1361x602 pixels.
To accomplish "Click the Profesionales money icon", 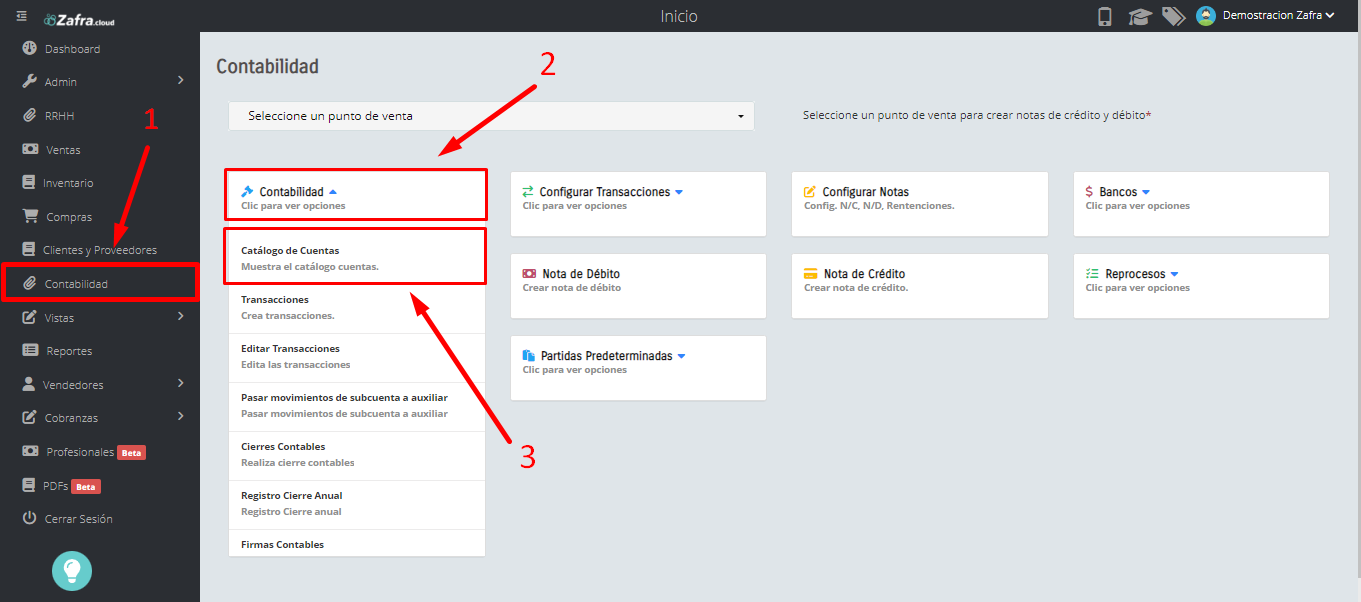I will point(30,451).
